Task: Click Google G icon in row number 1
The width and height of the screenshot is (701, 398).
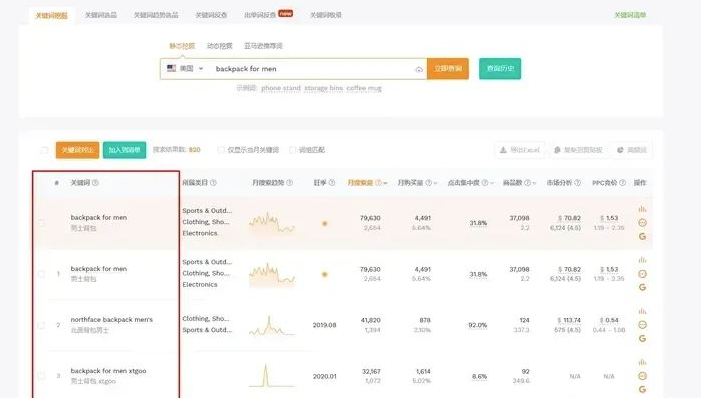Action: coord(642,287)
